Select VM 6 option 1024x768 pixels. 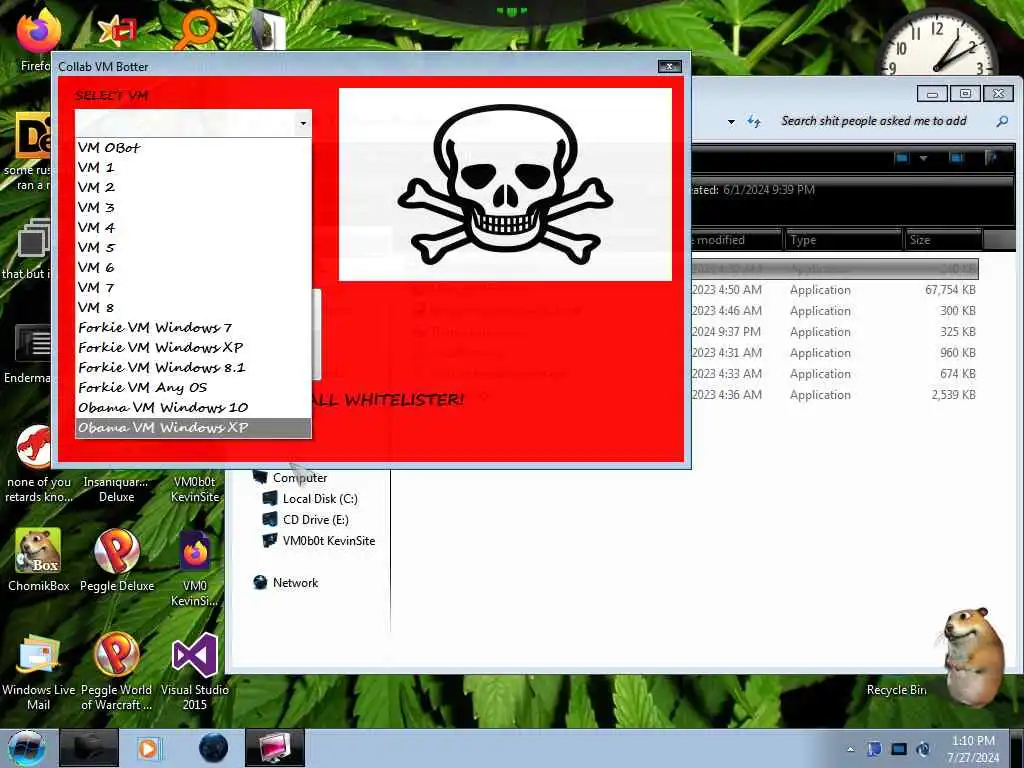coord(193,268)
